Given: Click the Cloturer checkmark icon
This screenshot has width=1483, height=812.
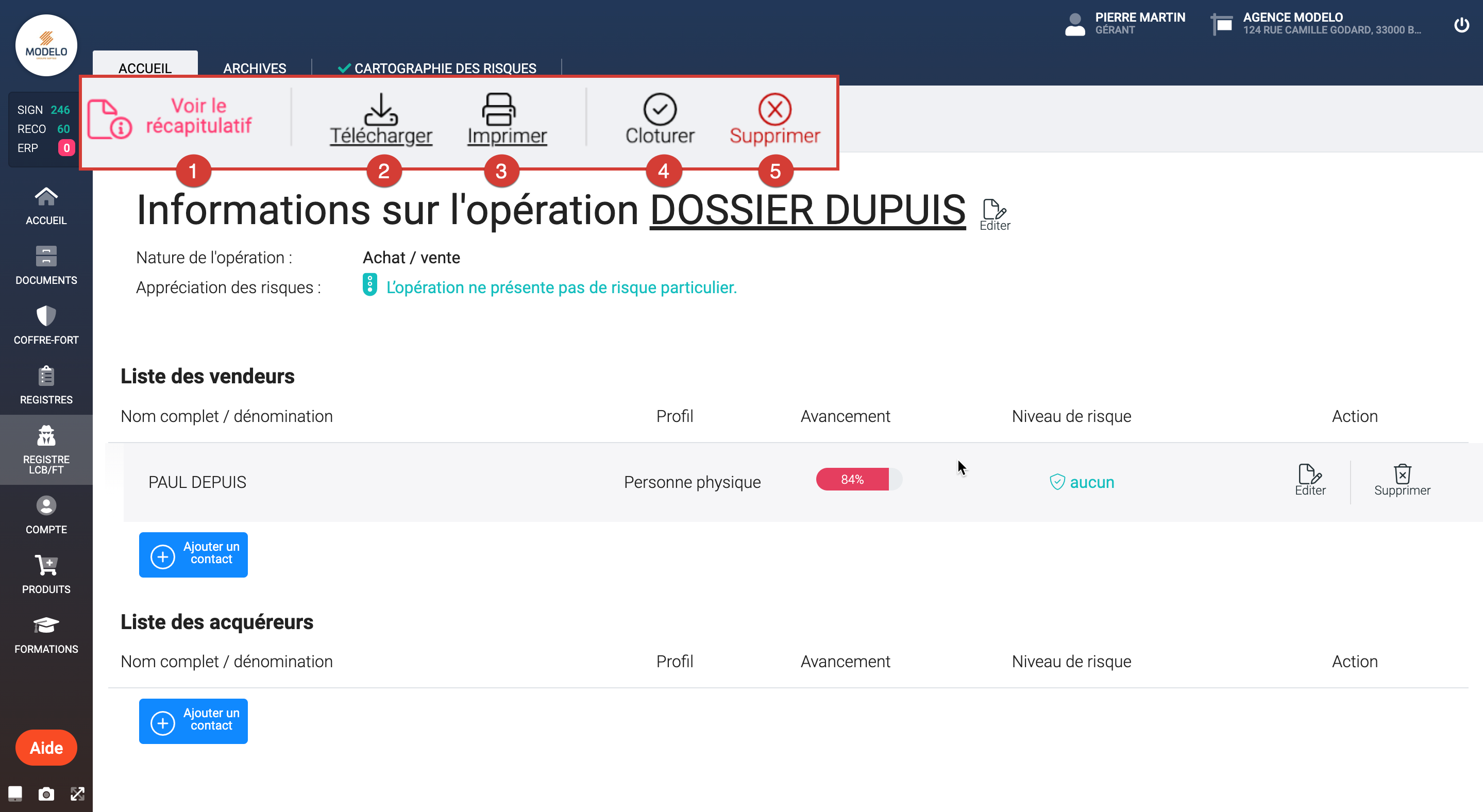Looking at the screenshot, I should [x=660, y=109].
